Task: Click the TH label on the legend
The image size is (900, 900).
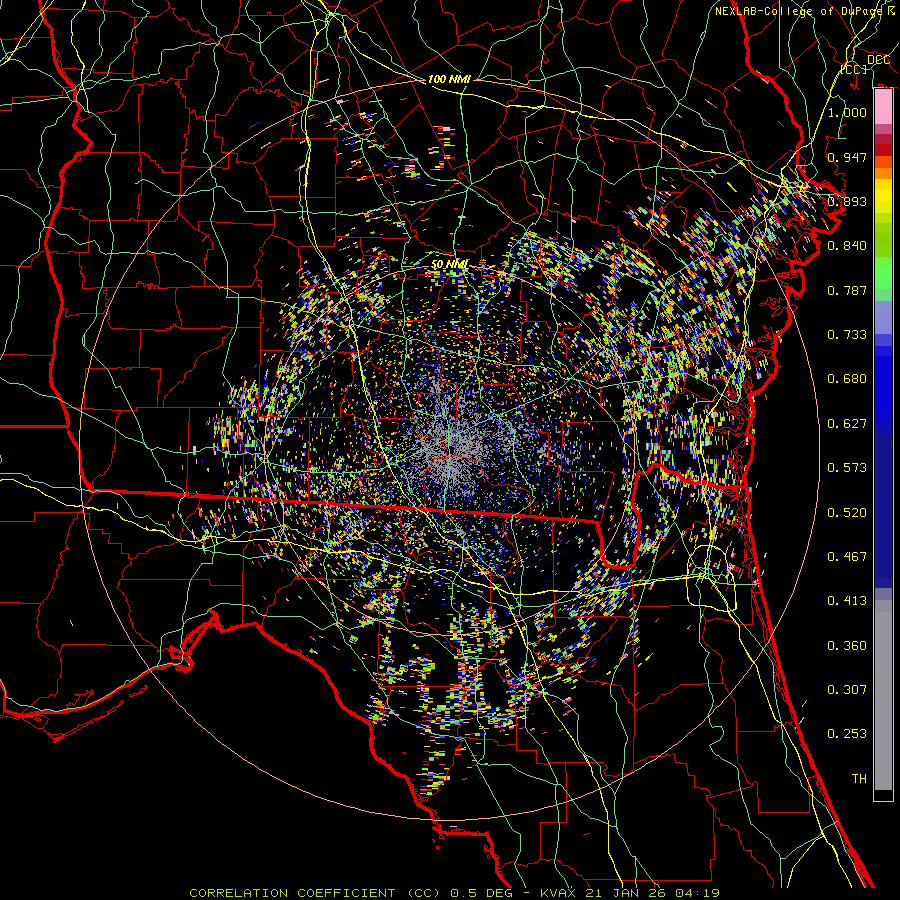Action: click(858, 778)
